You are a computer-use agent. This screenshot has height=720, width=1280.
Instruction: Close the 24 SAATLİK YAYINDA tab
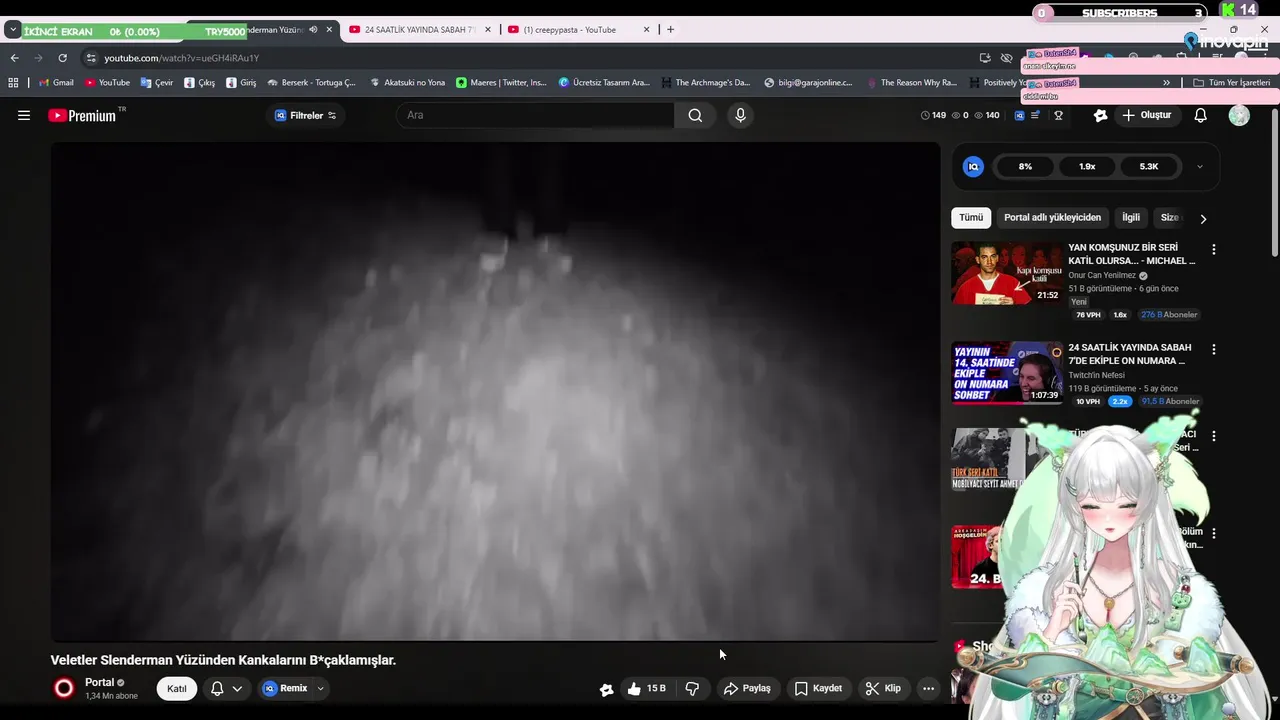coord(490,30)
